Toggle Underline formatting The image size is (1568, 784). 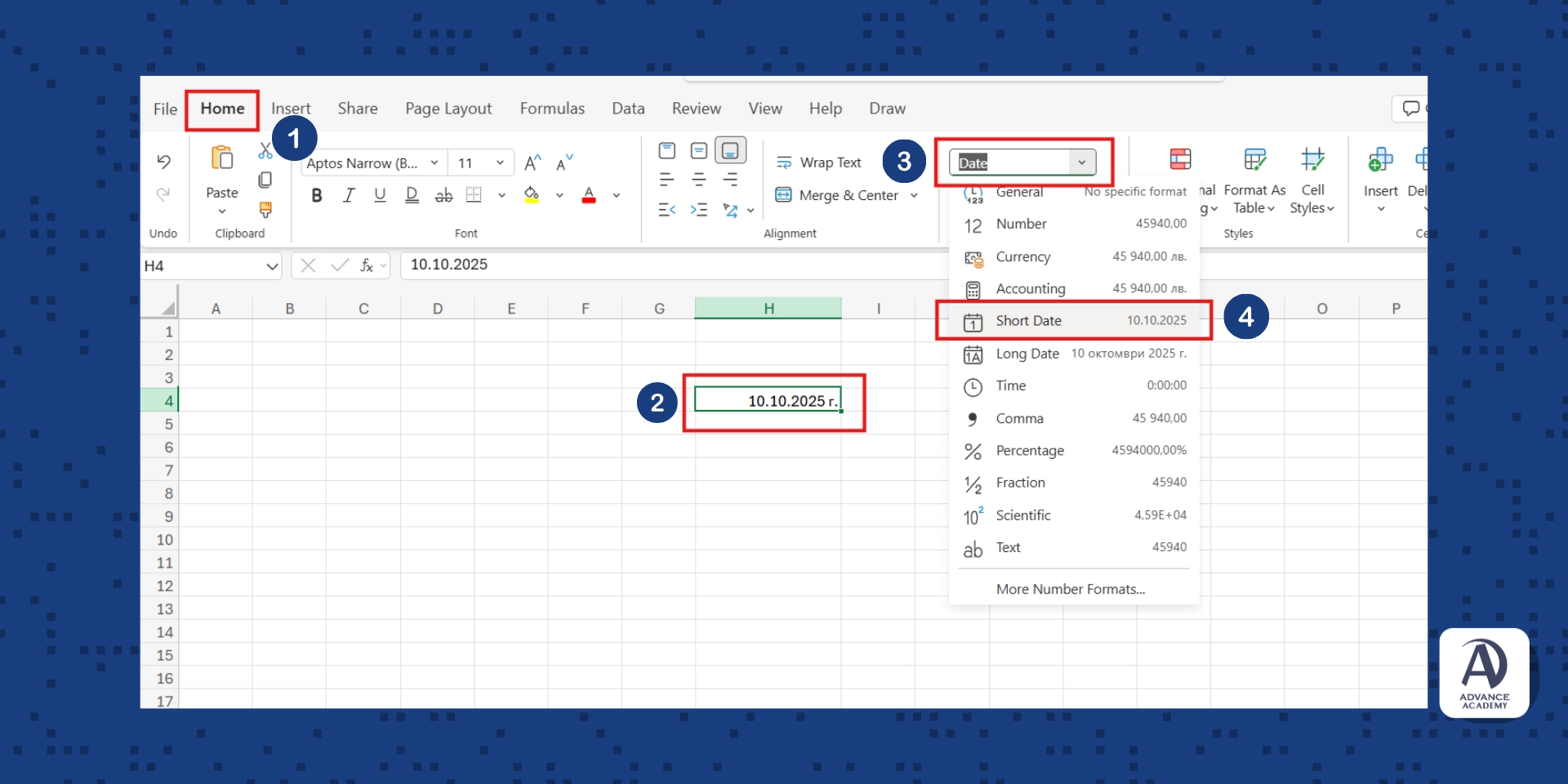click(x=380, y=195)
